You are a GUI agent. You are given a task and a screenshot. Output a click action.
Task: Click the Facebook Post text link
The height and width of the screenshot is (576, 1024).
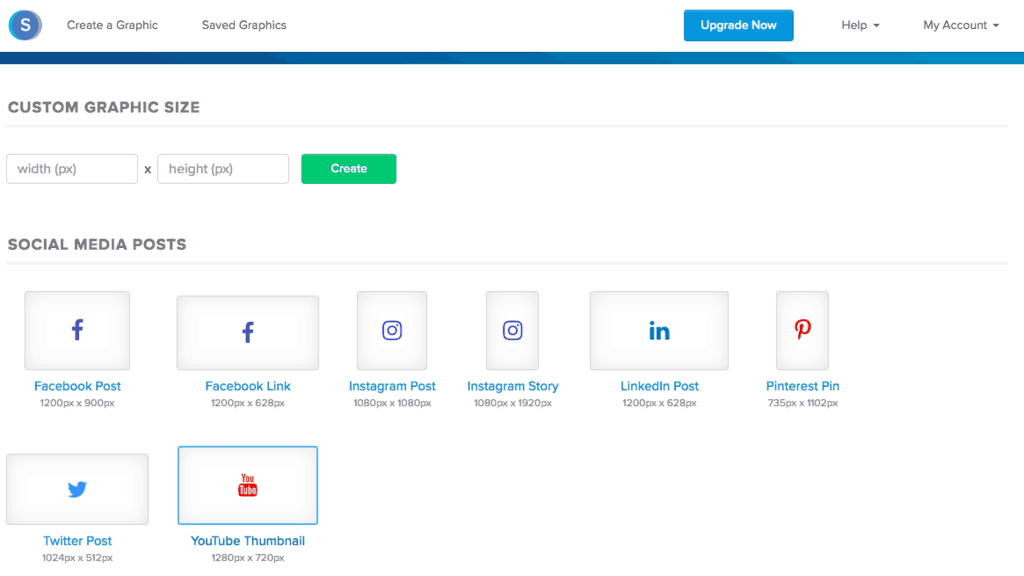tap(77, 386)
